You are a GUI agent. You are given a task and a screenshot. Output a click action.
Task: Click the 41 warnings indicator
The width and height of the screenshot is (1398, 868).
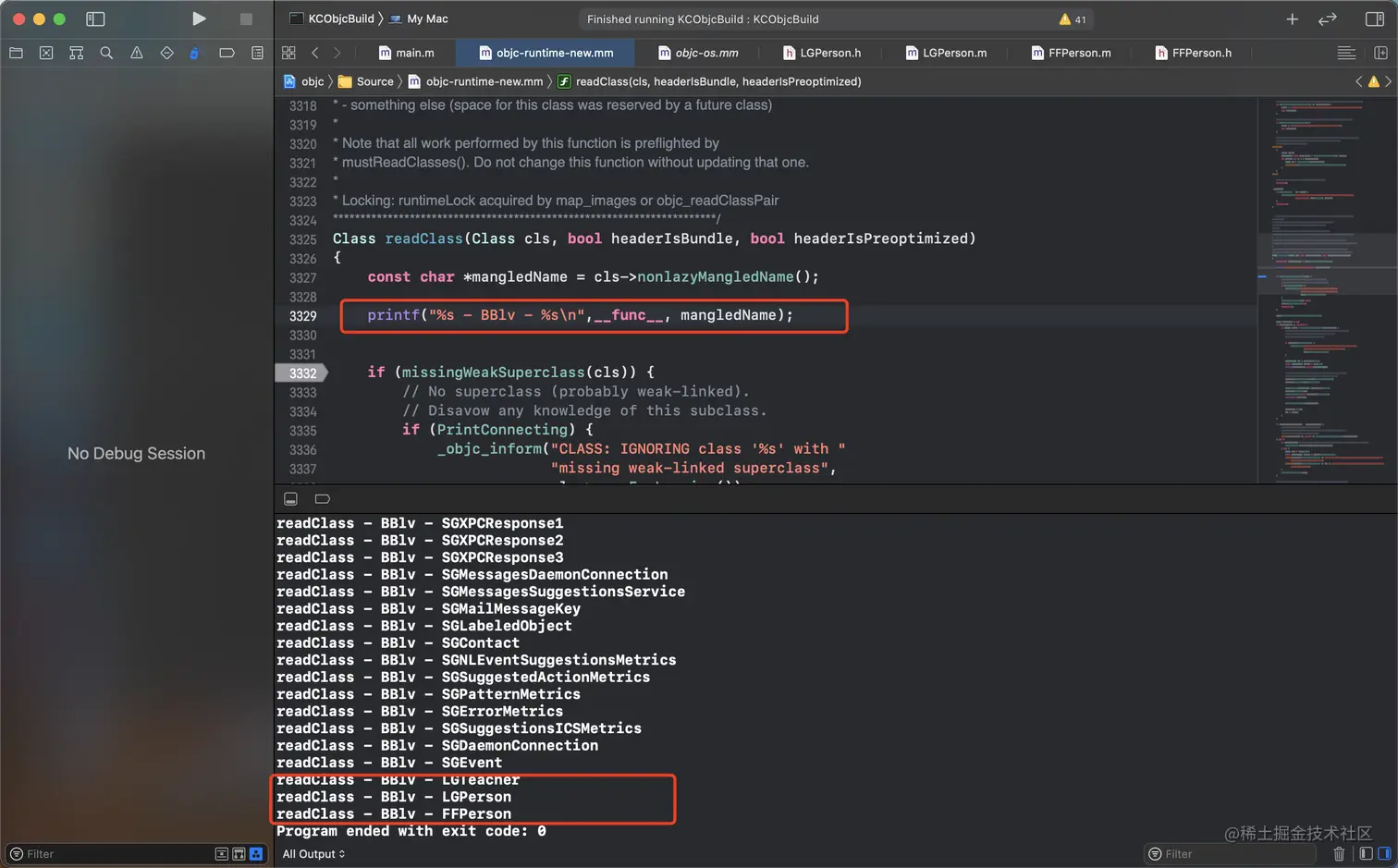1073,18
